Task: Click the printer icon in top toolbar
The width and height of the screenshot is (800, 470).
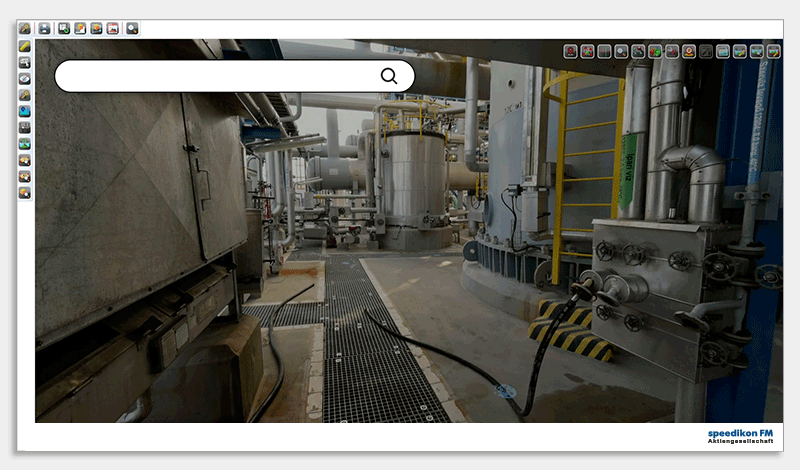Action: [x=44, y=28]
